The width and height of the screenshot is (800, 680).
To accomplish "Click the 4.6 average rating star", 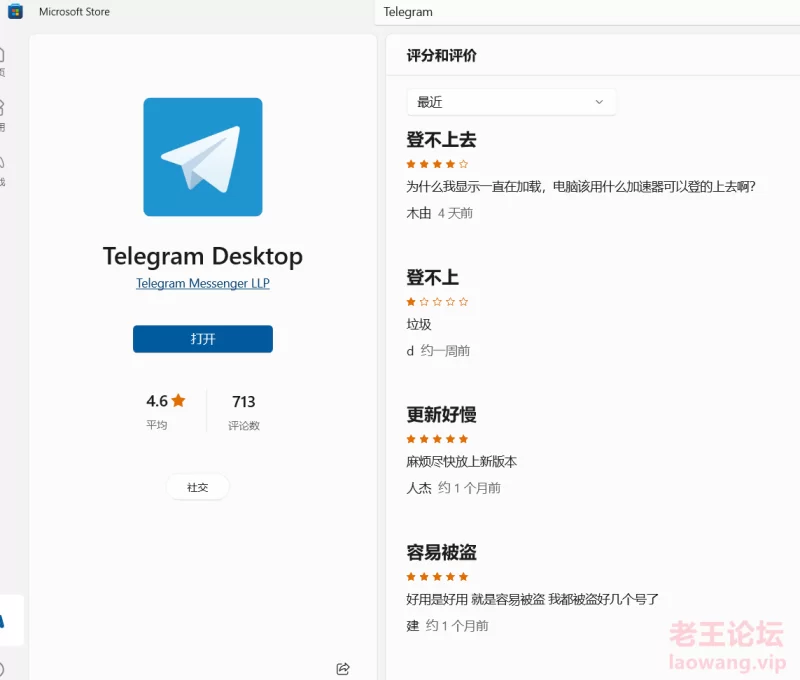I will click(x=178, y=400).
